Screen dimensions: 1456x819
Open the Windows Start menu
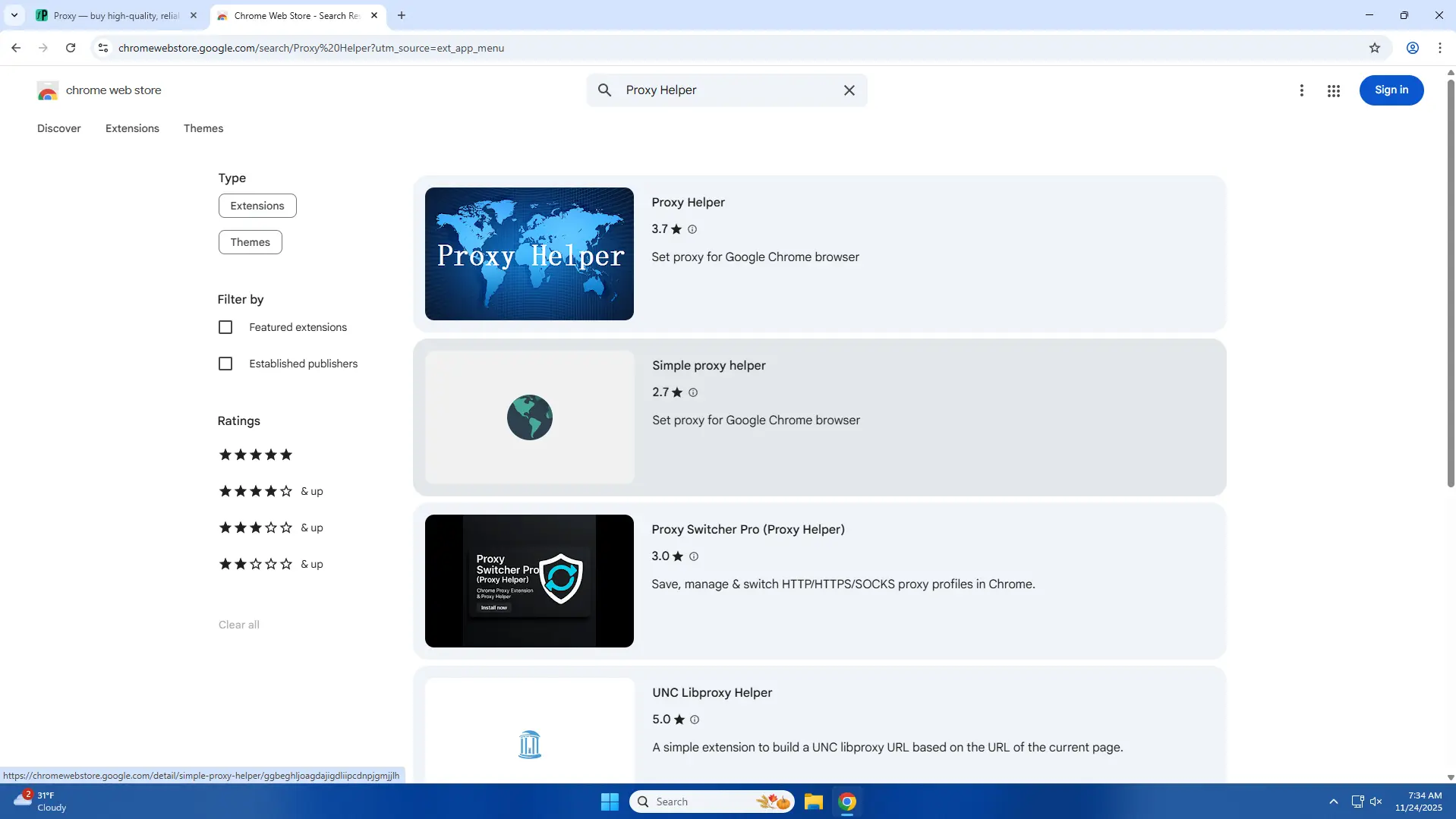[610, 802]
